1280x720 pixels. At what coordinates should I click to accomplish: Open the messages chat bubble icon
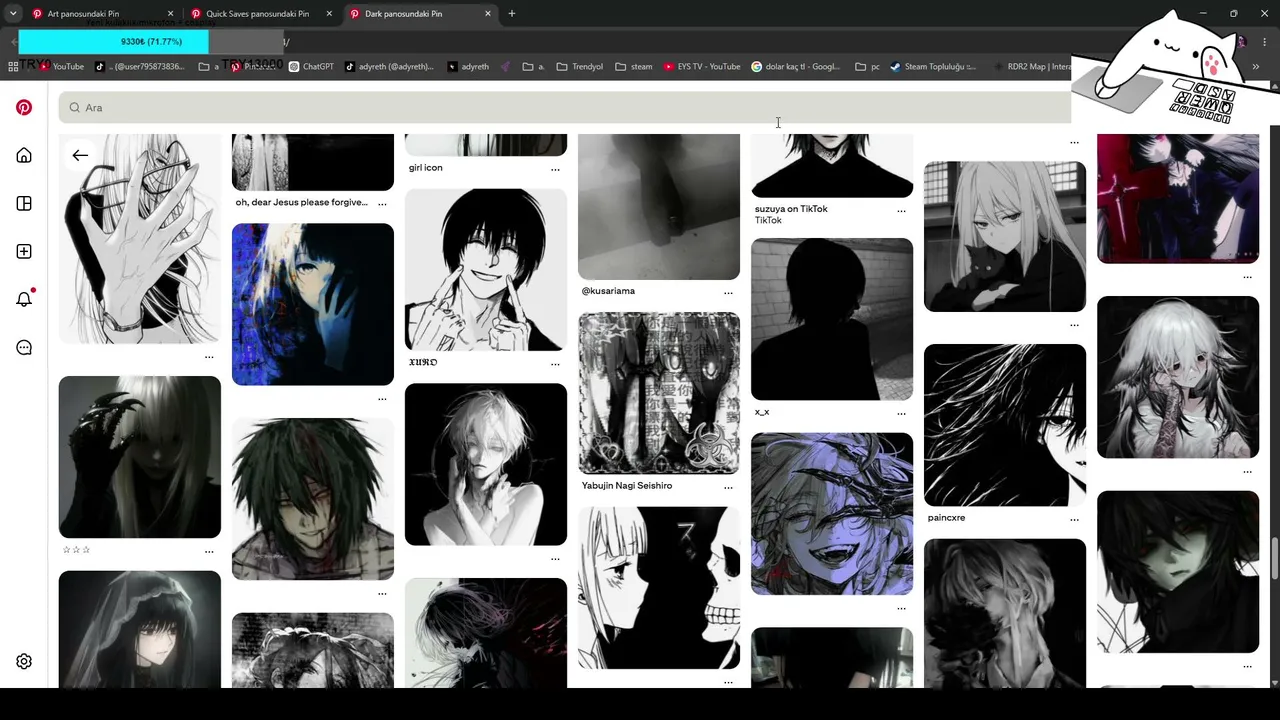pos(24,347)
